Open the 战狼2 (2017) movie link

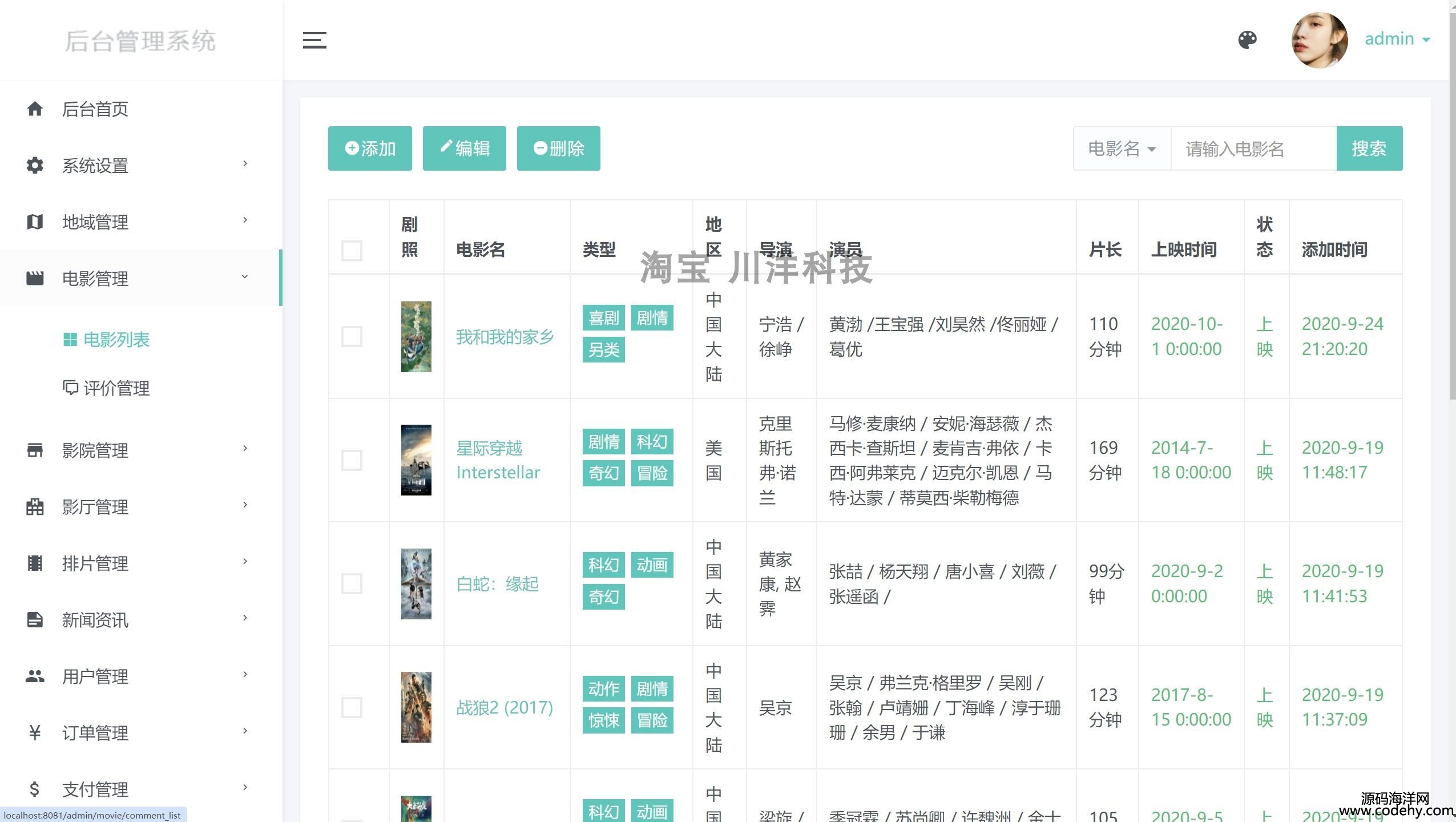click(x=505, y=708)
